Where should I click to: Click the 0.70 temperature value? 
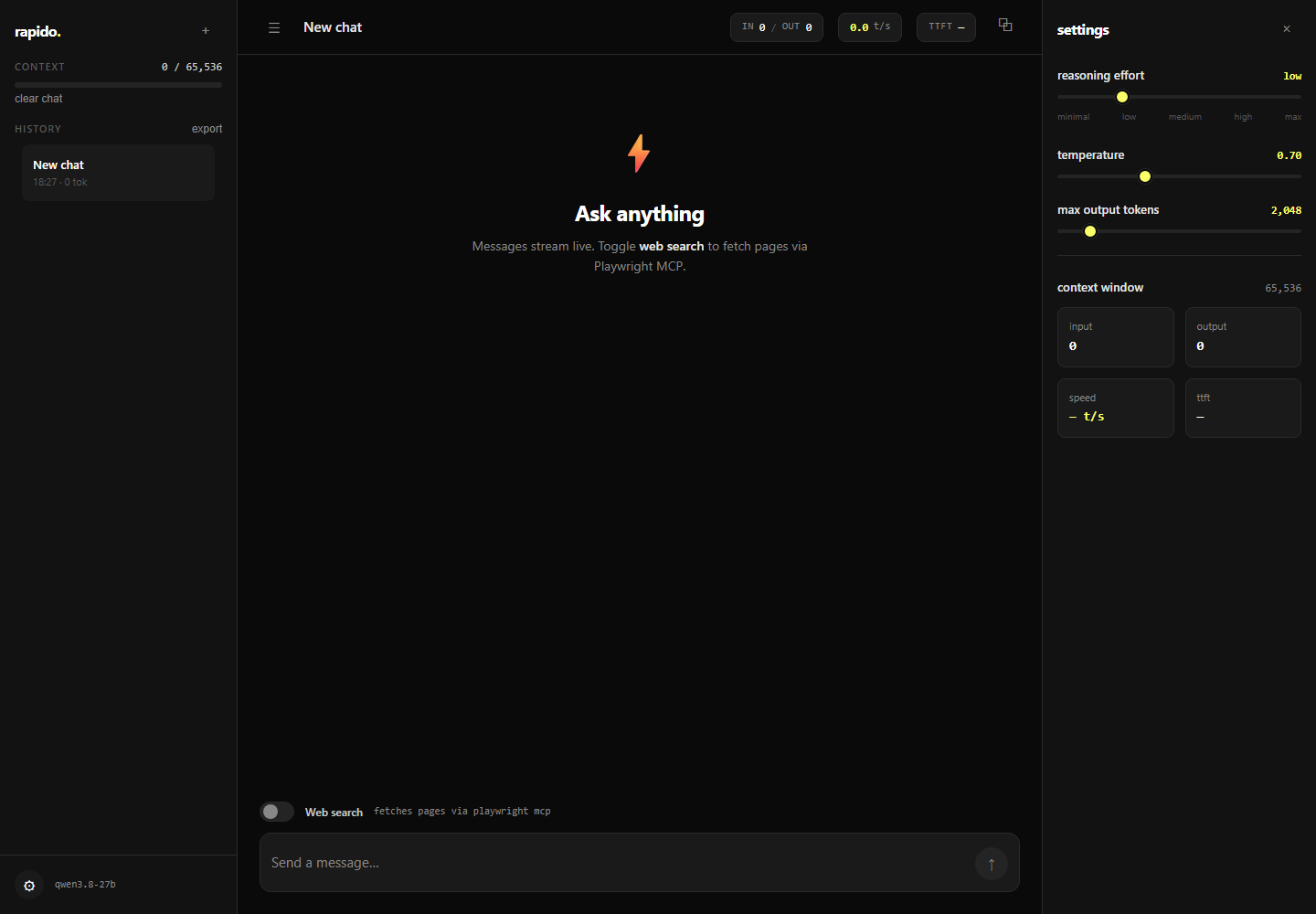coord(1289,155)
